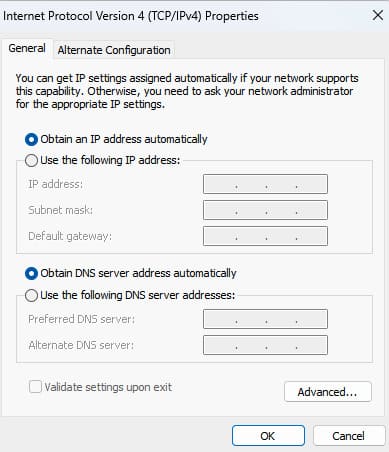
Task: Open the General tab
Action: tap(27, 48)
